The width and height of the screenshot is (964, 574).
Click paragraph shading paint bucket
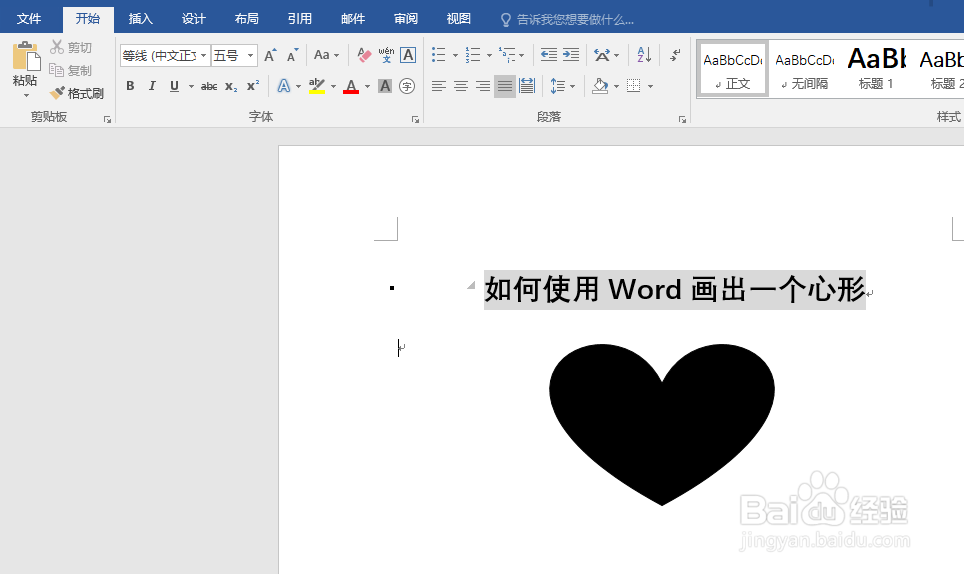[600, 86]
